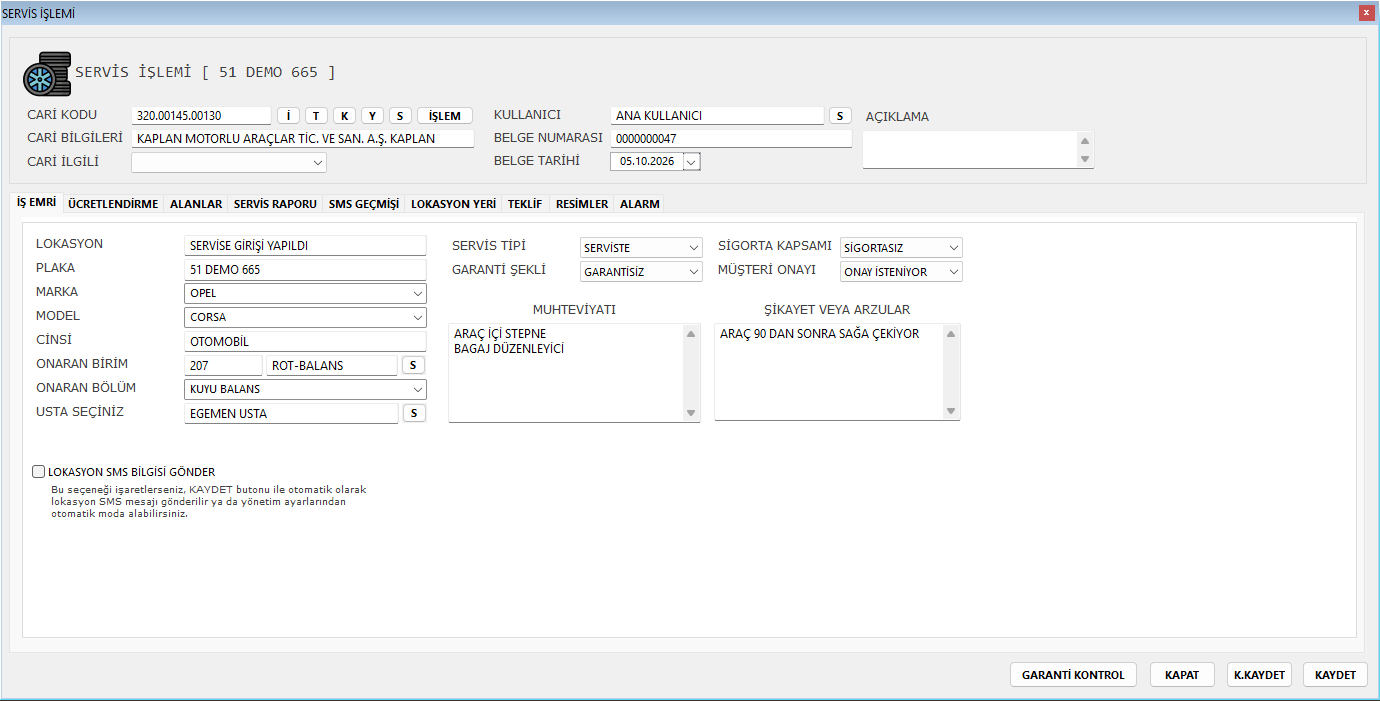This screenshot has height=701, width=1380.
Task: Open the Servis Tipi dropdown
Action: point(693,248)
